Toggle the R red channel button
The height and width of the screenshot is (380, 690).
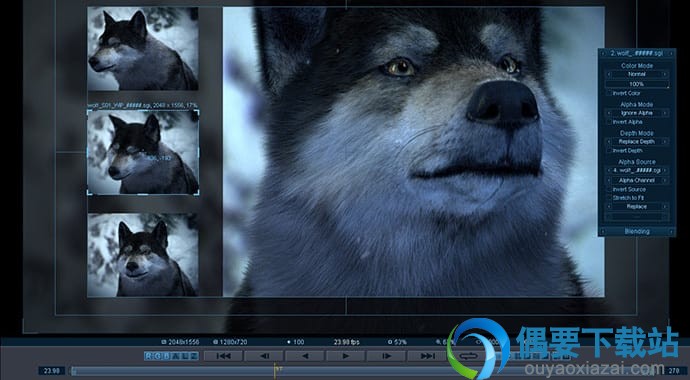point(149,356)
